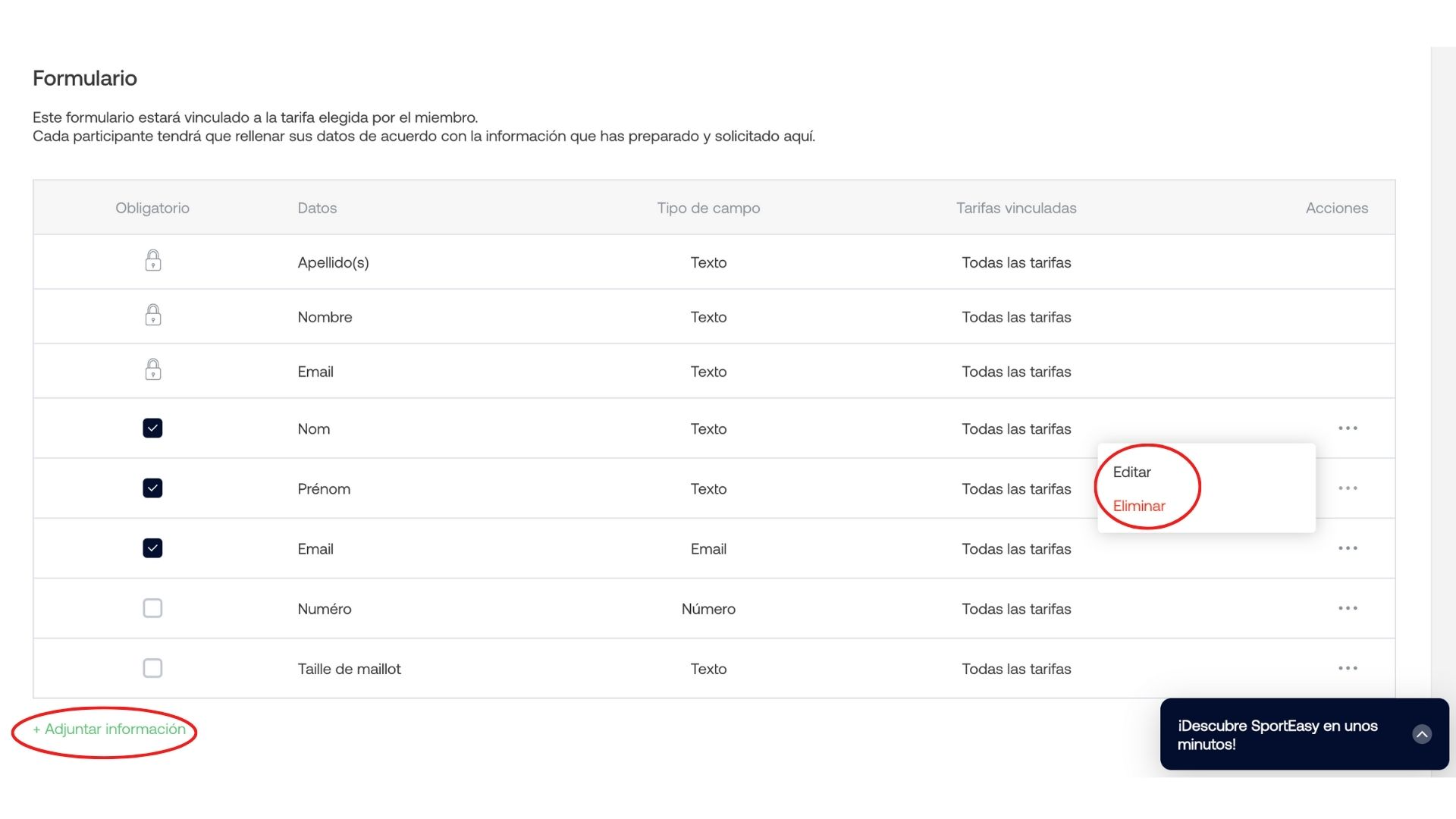The width and height of the screenshot is (1456, 819).
Task: Click the Adjuntar información link
Action: [109, 730]
